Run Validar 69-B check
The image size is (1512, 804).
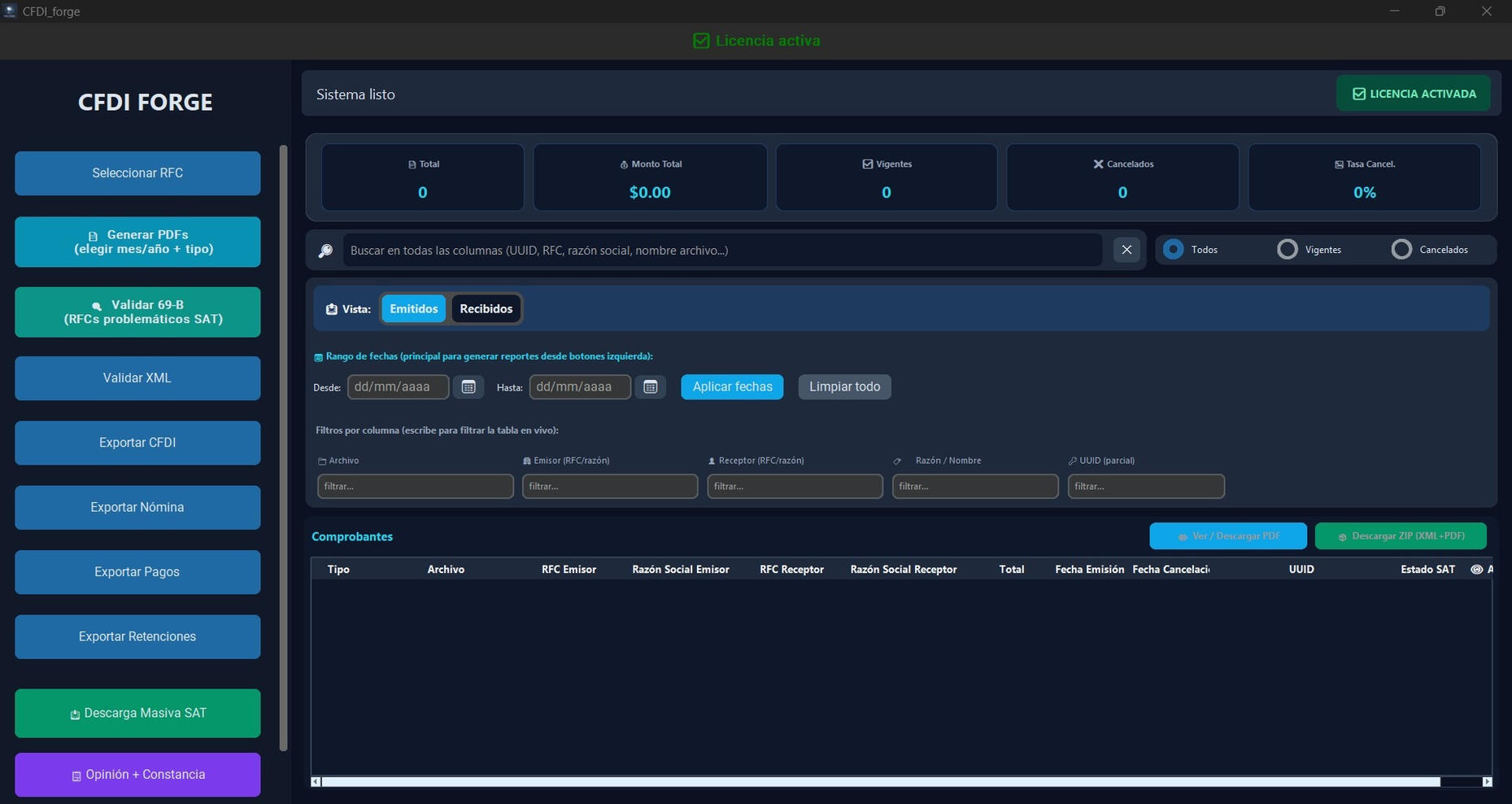(137, 312)
